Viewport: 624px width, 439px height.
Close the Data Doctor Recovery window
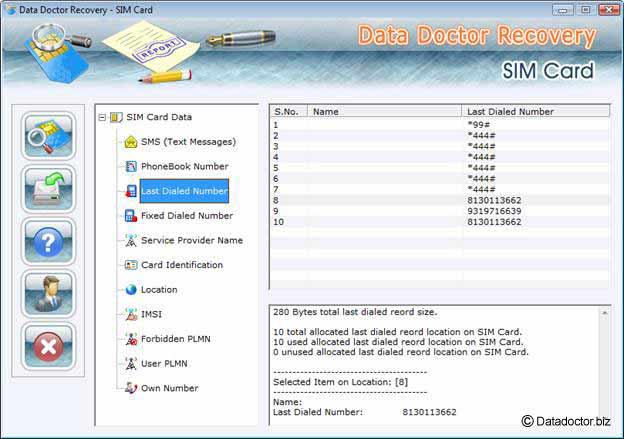coord(609,10)
